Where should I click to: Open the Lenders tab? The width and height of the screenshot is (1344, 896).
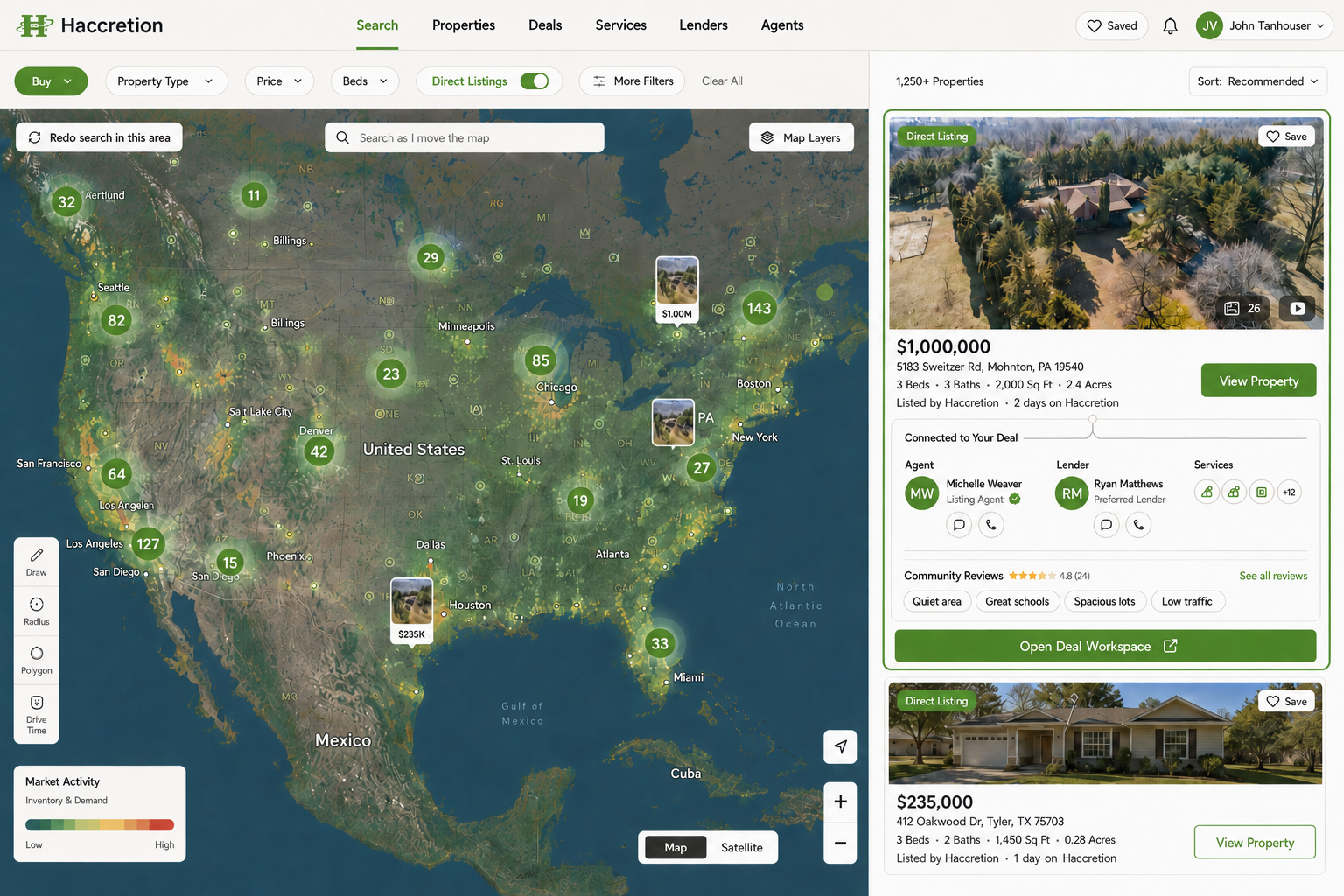point(703,25)
